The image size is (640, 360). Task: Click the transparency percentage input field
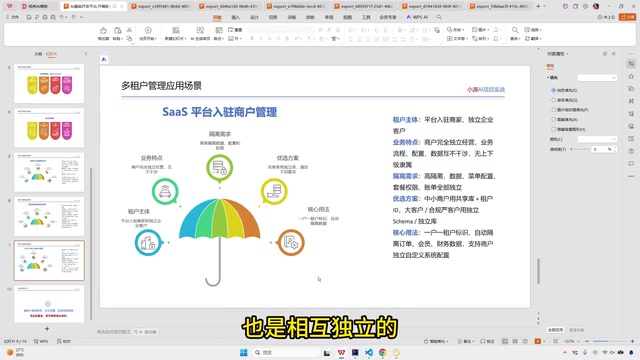(x=602, y=149)
